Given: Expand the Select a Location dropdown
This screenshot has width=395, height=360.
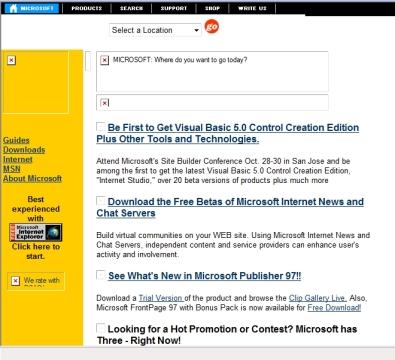Looking at the screenshot, I should [x=155, y=30].
